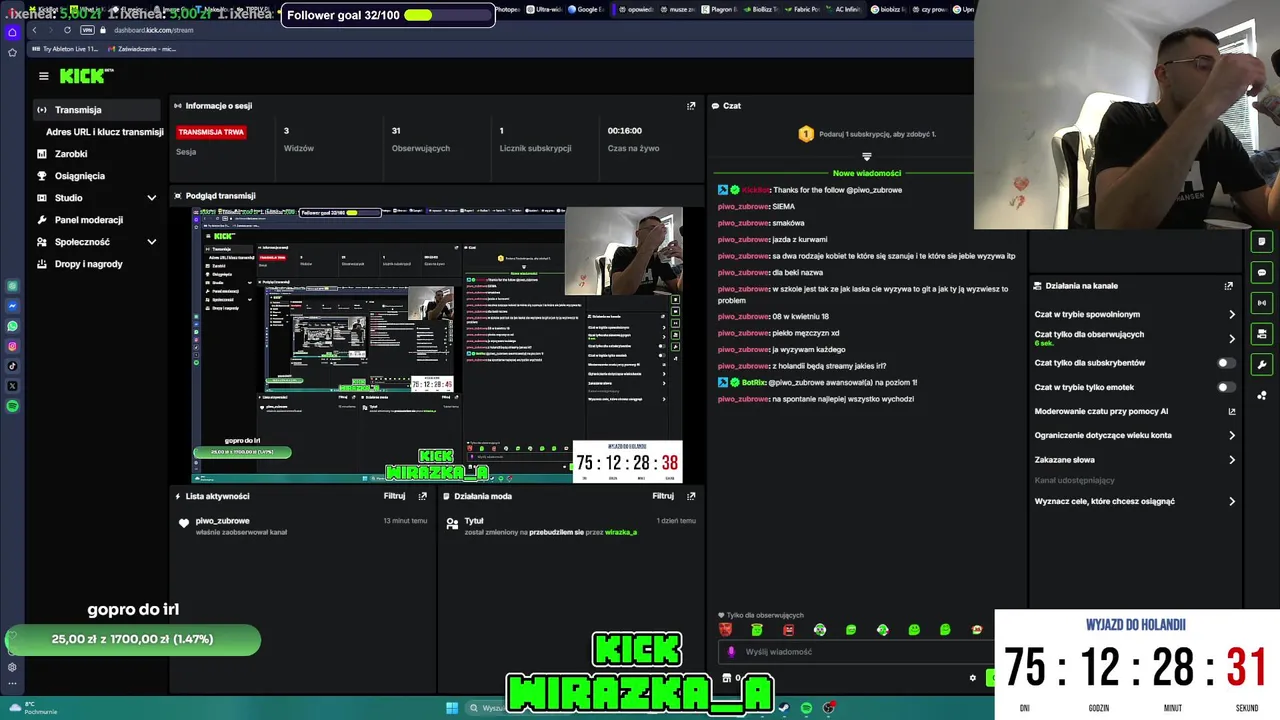Toggle Czat tylko dla subskrybentów switch
This screenshot has height=720, width=1280.
(x=1226, y=363)
